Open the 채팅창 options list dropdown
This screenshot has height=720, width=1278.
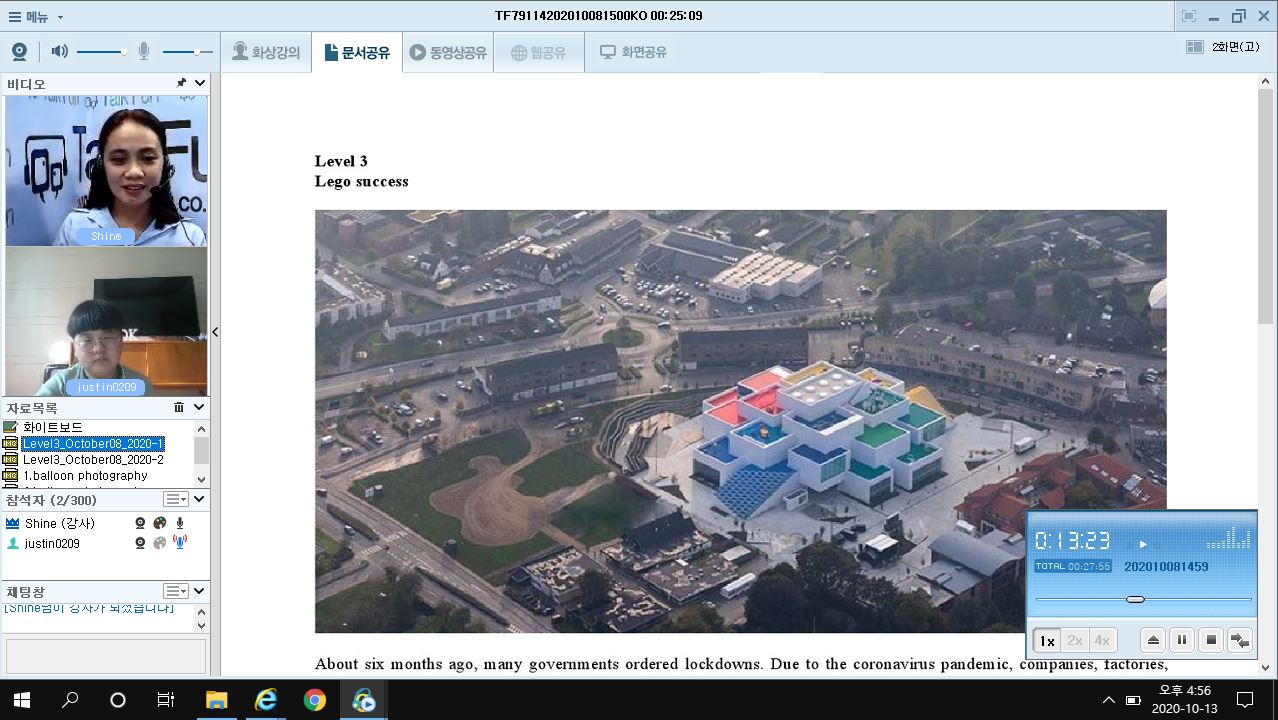coord(176,591)
